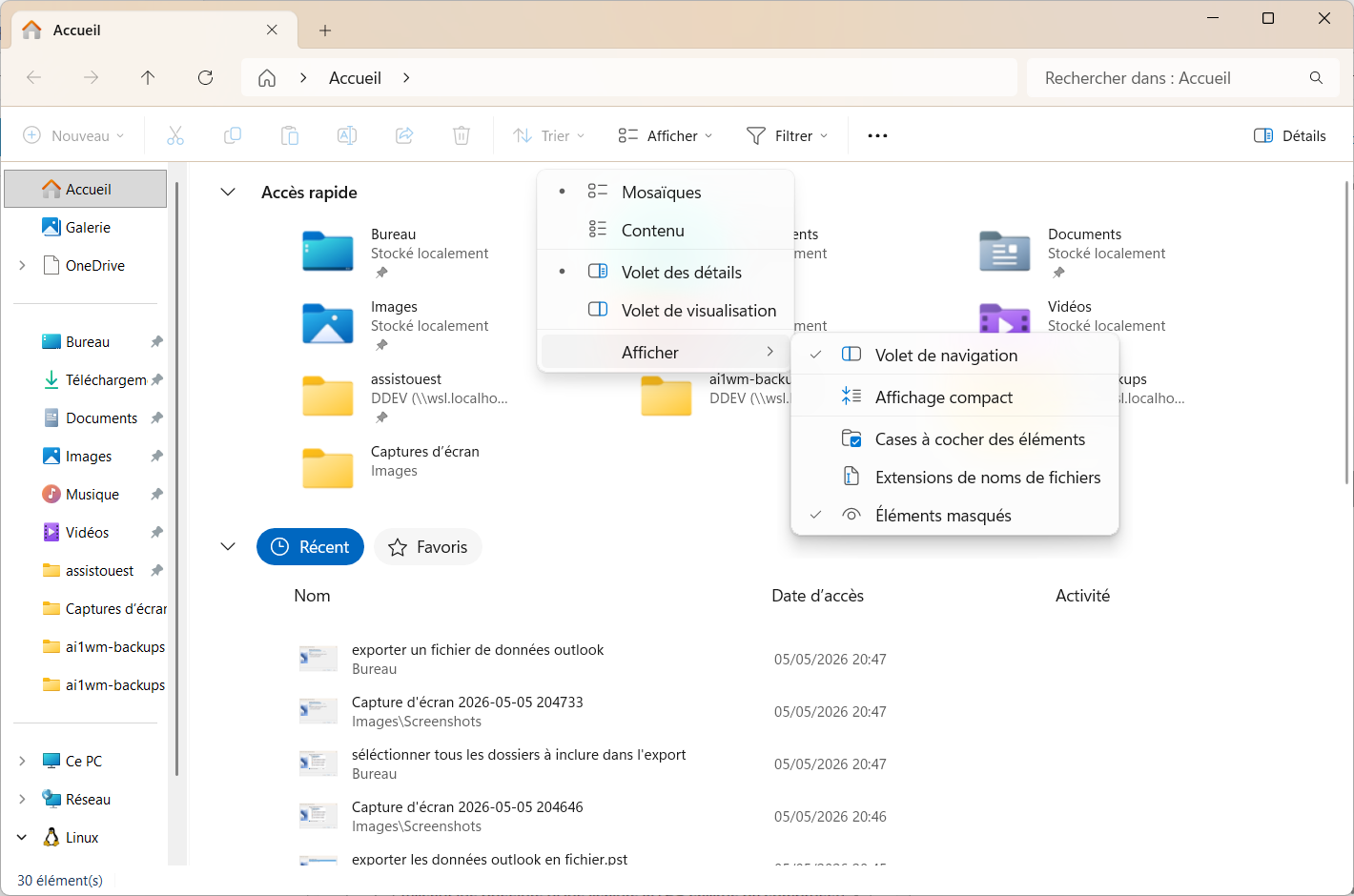The width and height of the screenshot is (1354, 896).
Task: Sort by Activité column header
Action: (1082, 595)
